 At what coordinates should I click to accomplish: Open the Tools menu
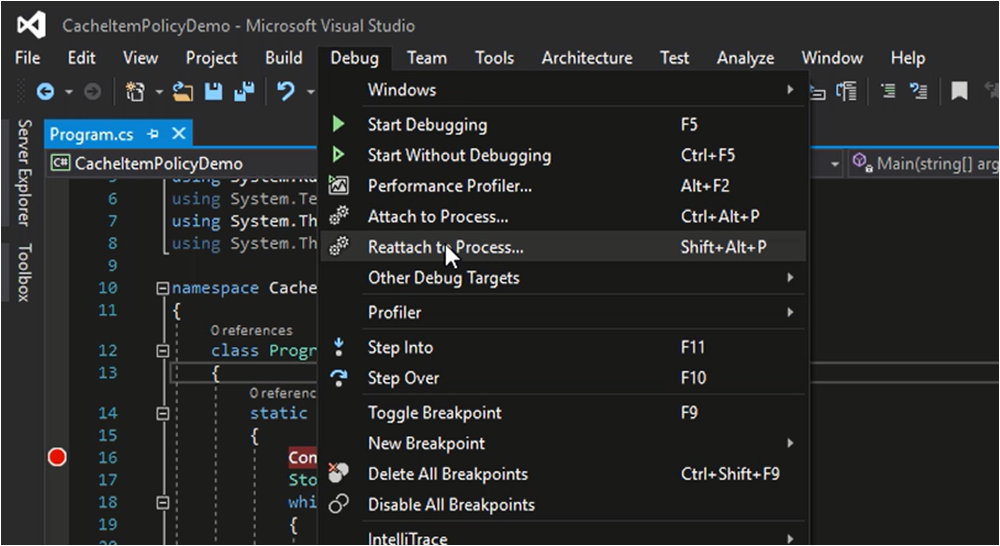[494, 58]
